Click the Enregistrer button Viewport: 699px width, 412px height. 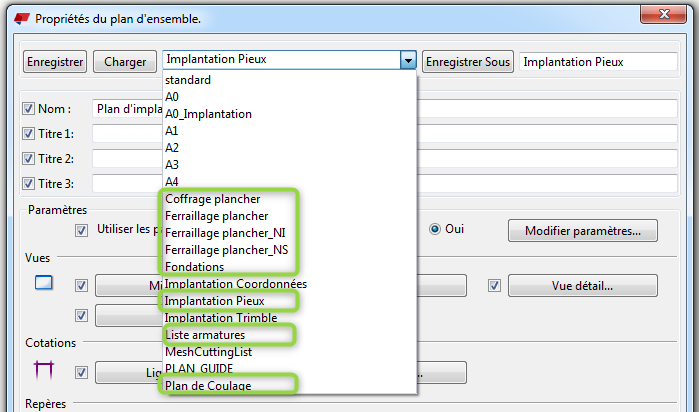(x=55, y=61)
